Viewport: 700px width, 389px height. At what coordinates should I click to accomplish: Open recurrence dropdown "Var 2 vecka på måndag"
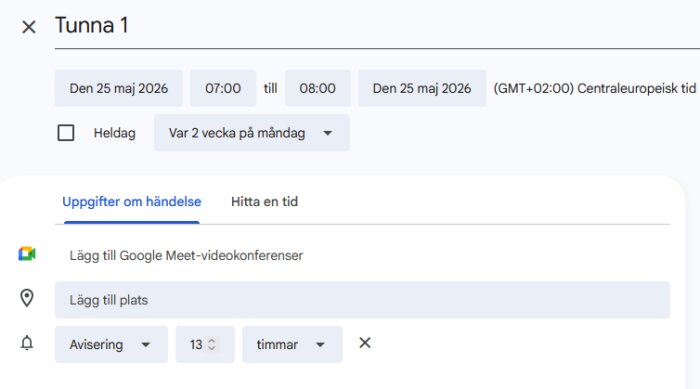tap(252, 133)
